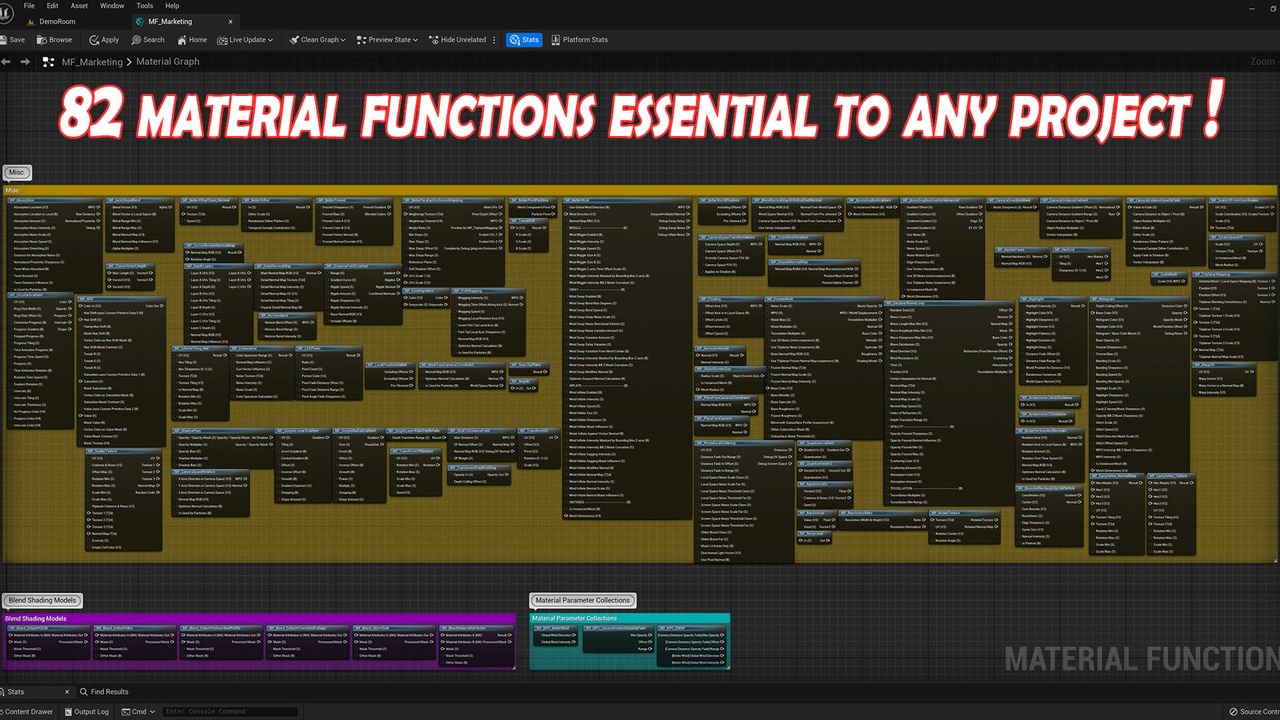1280x720 pixels.
Task: Open Source Control in the status bar
Action: click(1254, 712)
